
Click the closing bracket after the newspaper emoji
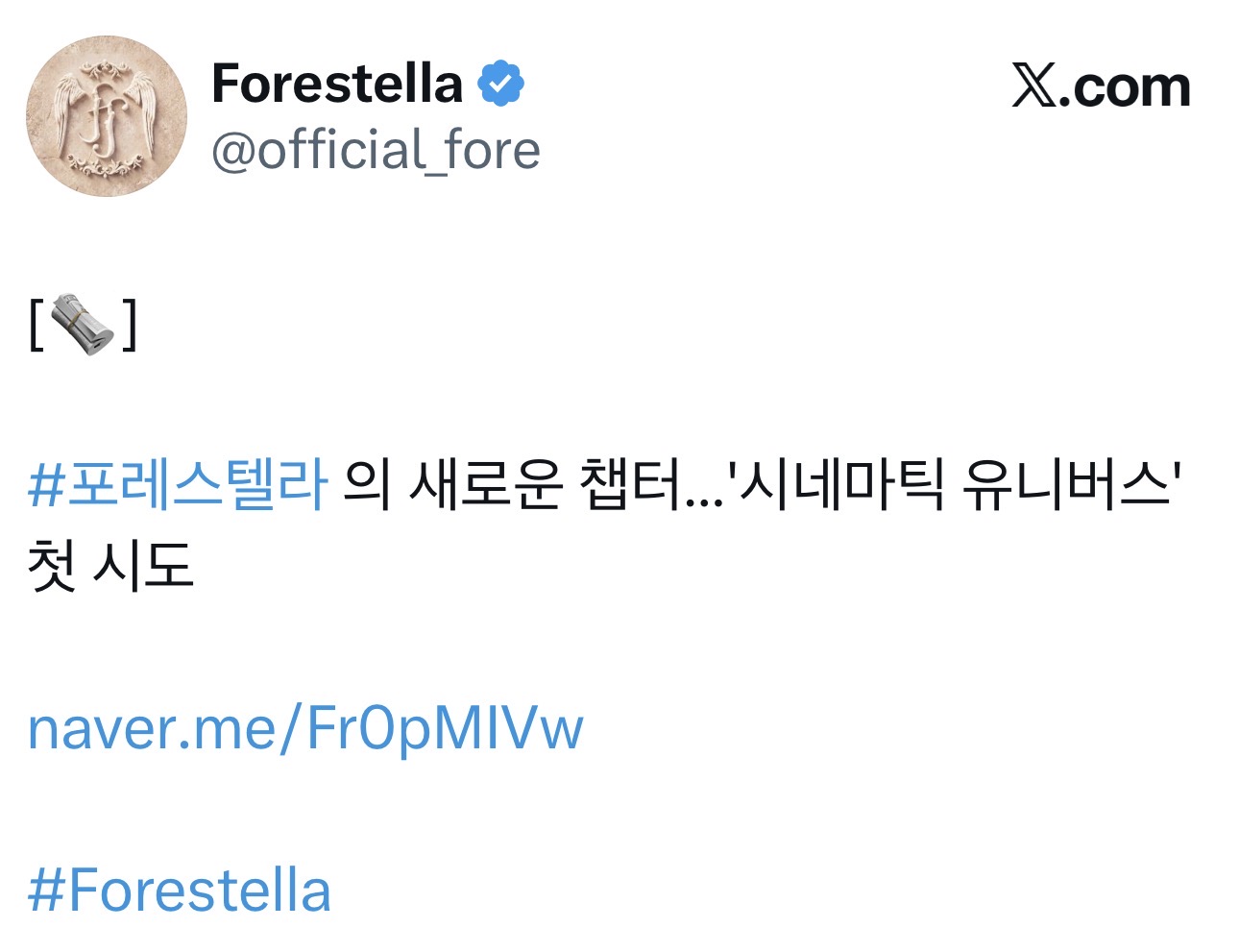tap(129, 325)
